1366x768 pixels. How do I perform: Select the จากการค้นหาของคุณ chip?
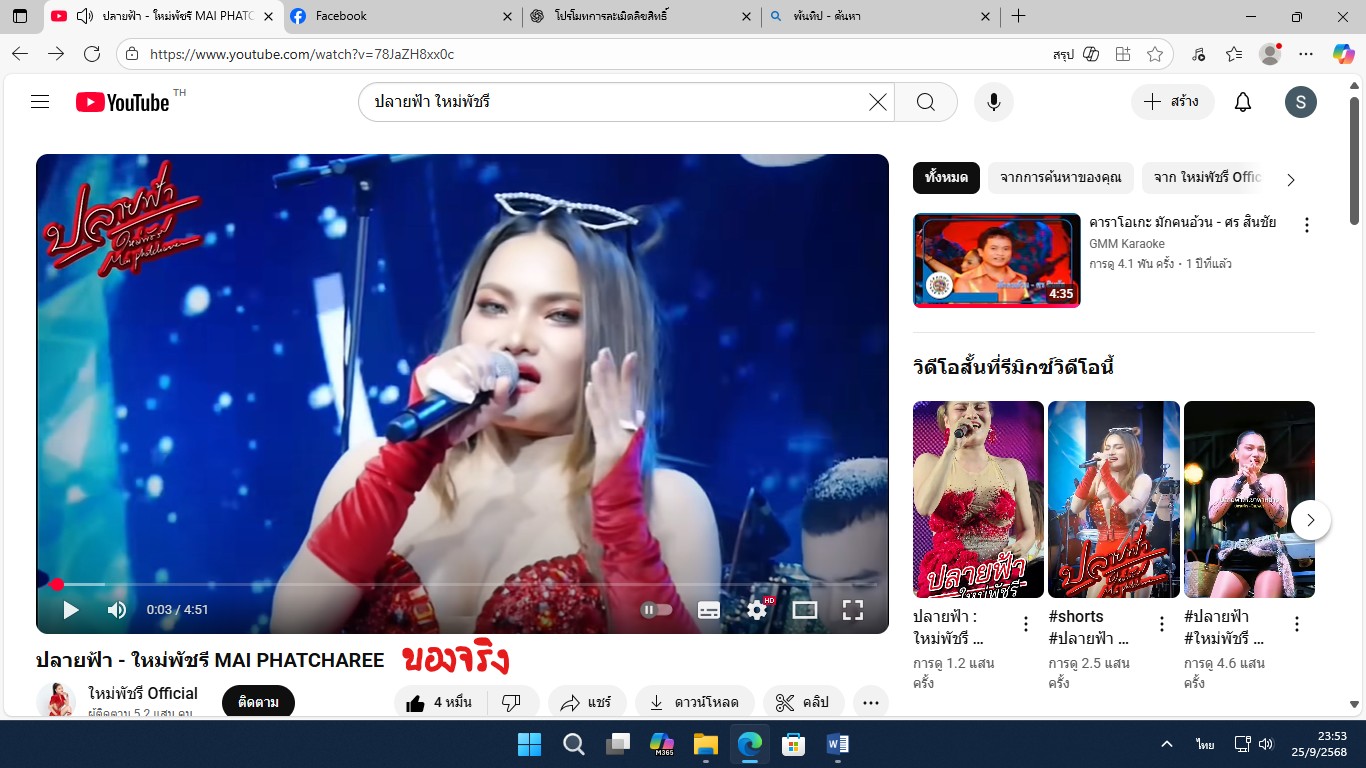point(1061,178)
